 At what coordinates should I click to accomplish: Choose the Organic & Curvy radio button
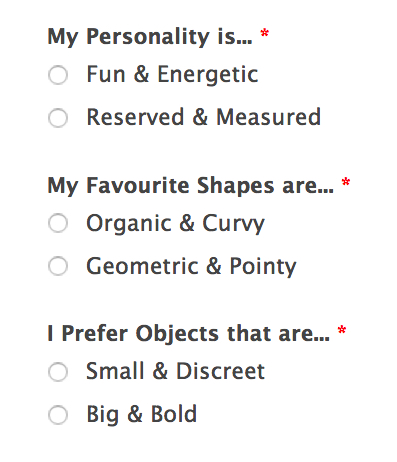pyautogui.click(x=58, y=223)
